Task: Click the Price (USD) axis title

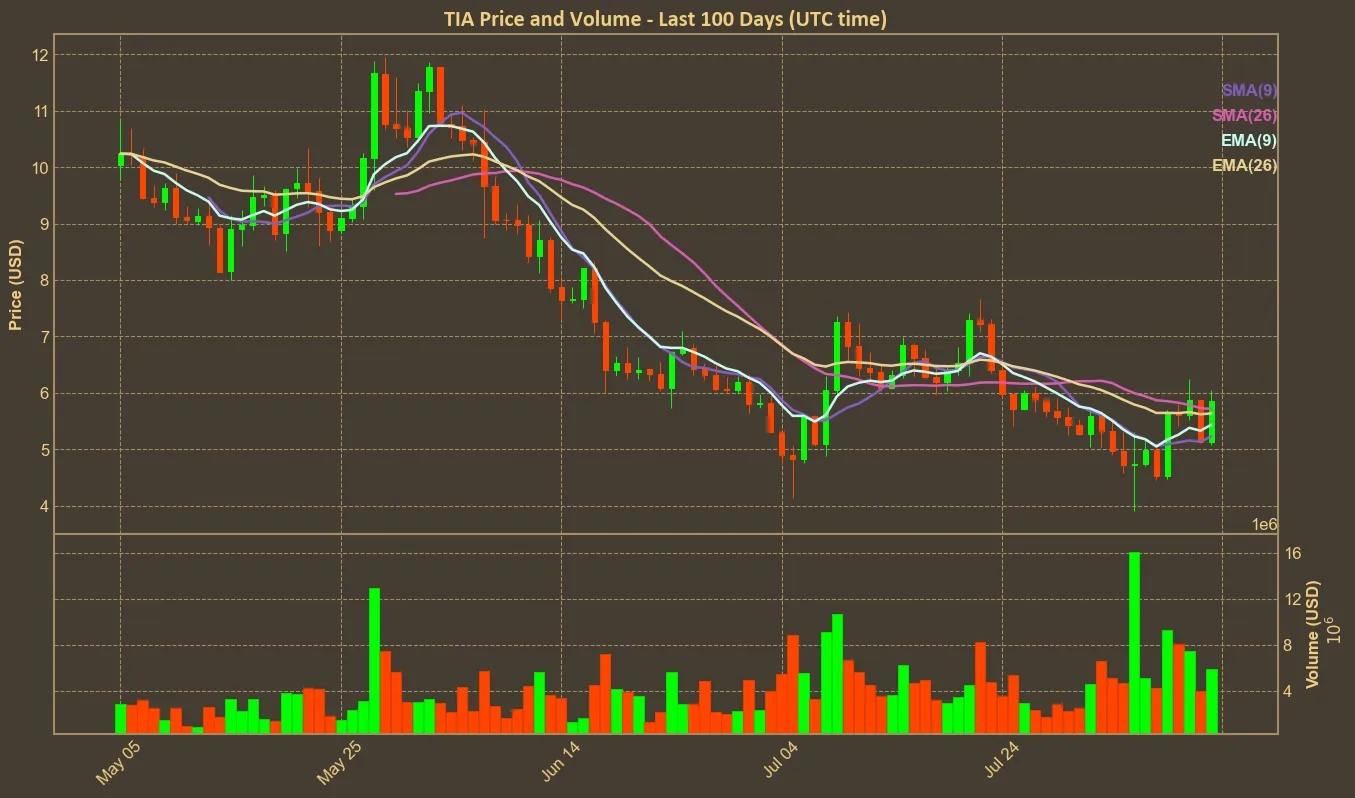Action: [16, 284]
